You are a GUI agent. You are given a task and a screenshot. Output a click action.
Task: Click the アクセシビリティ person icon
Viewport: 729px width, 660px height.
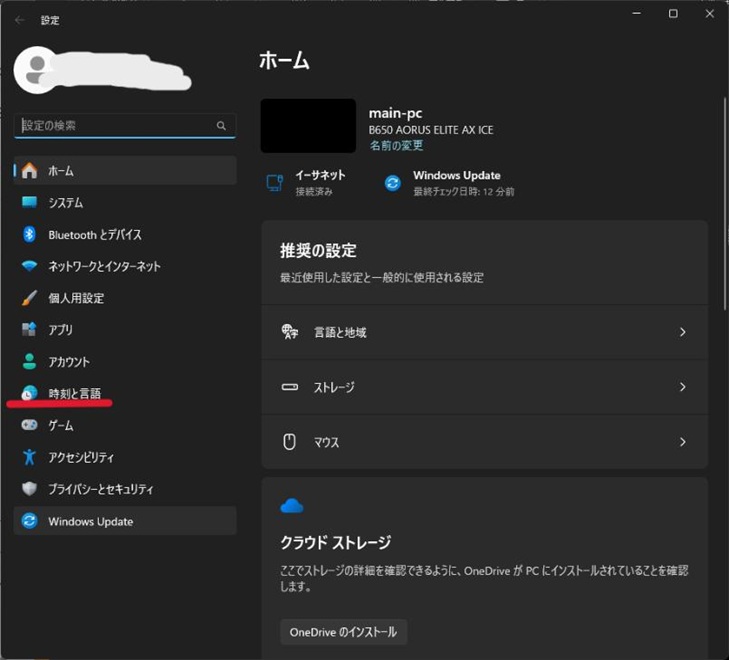tap(29, 457)
